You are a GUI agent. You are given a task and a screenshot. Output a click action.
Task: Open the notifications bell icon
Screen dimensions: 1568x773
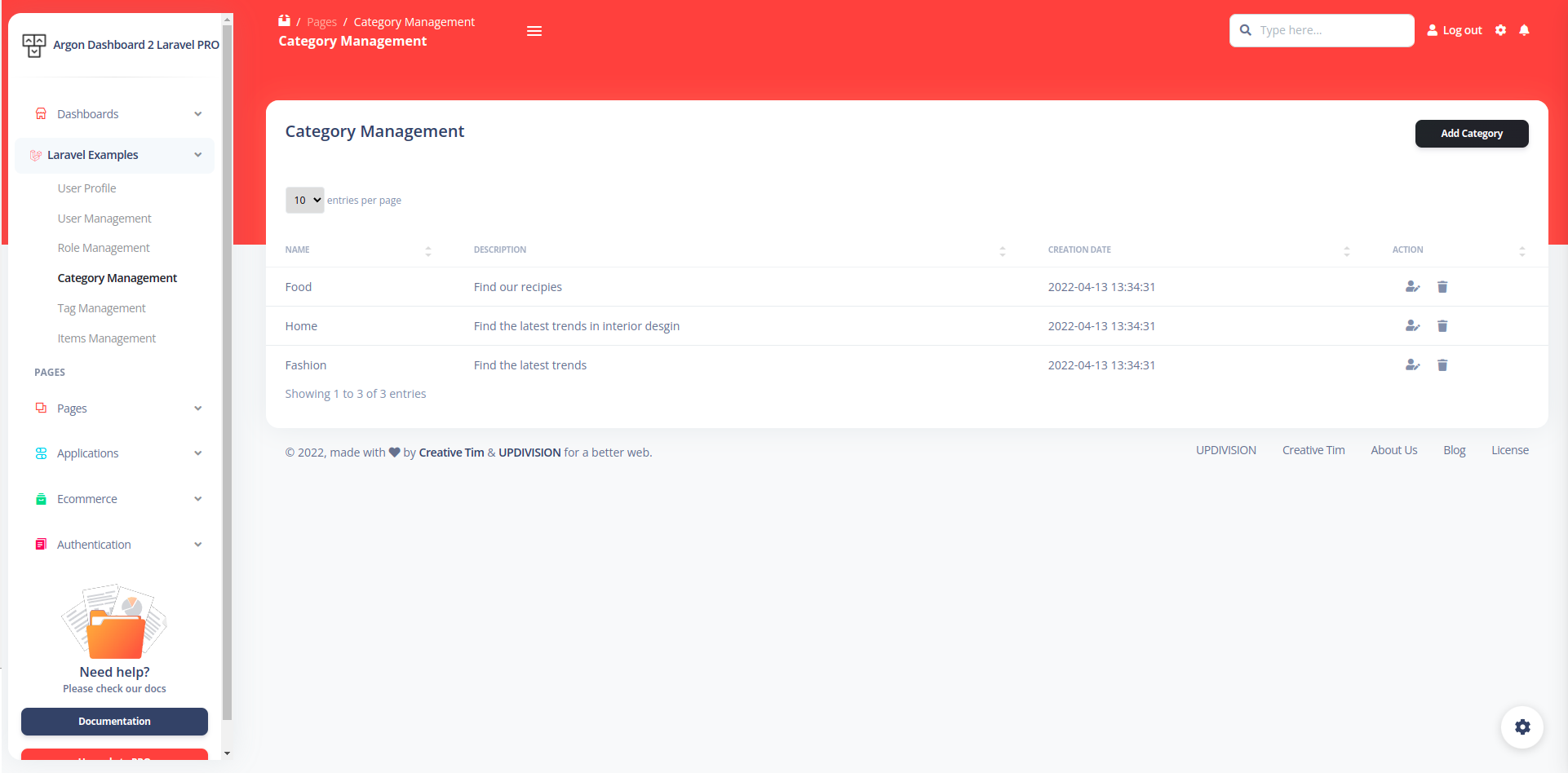(1524, 30)
